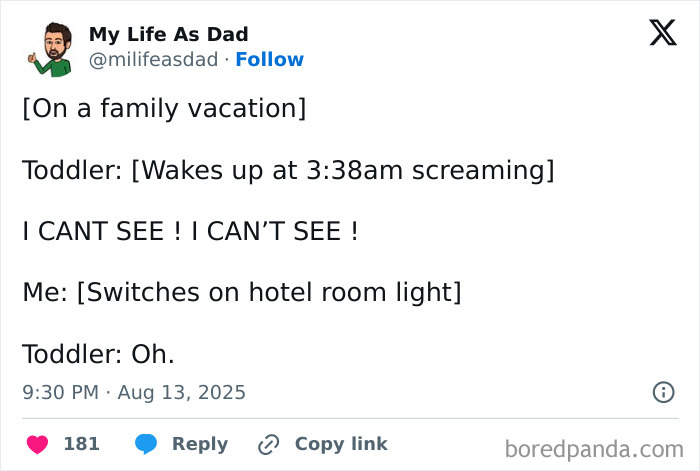The height and width of the screenshot is (471, 700).
Task: Visit the @milifeasdad handle
Action: pyautogui.click(x=154, y=59)
